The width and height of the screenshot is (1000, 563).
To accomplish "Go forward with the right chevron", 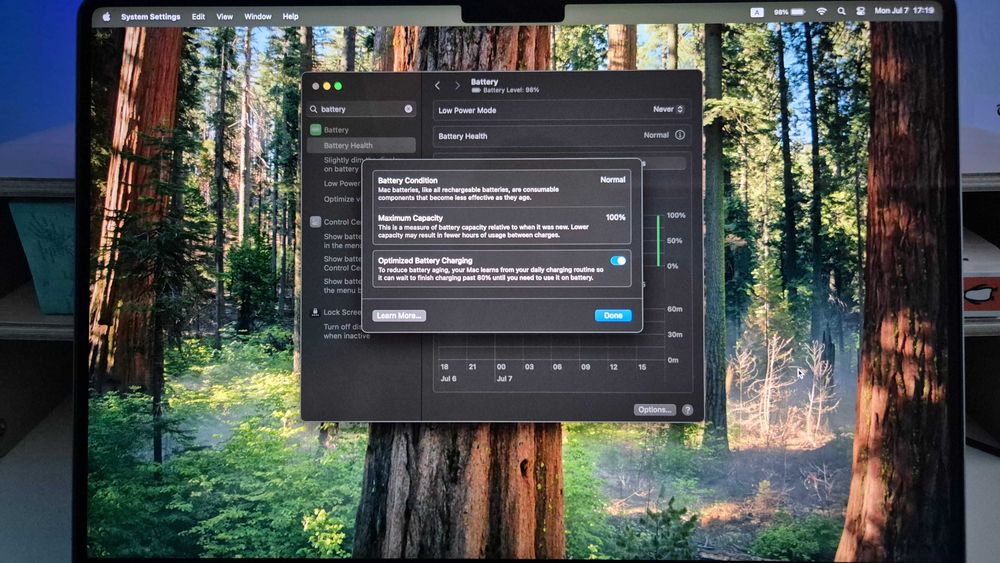I will (x=457, y=85).
